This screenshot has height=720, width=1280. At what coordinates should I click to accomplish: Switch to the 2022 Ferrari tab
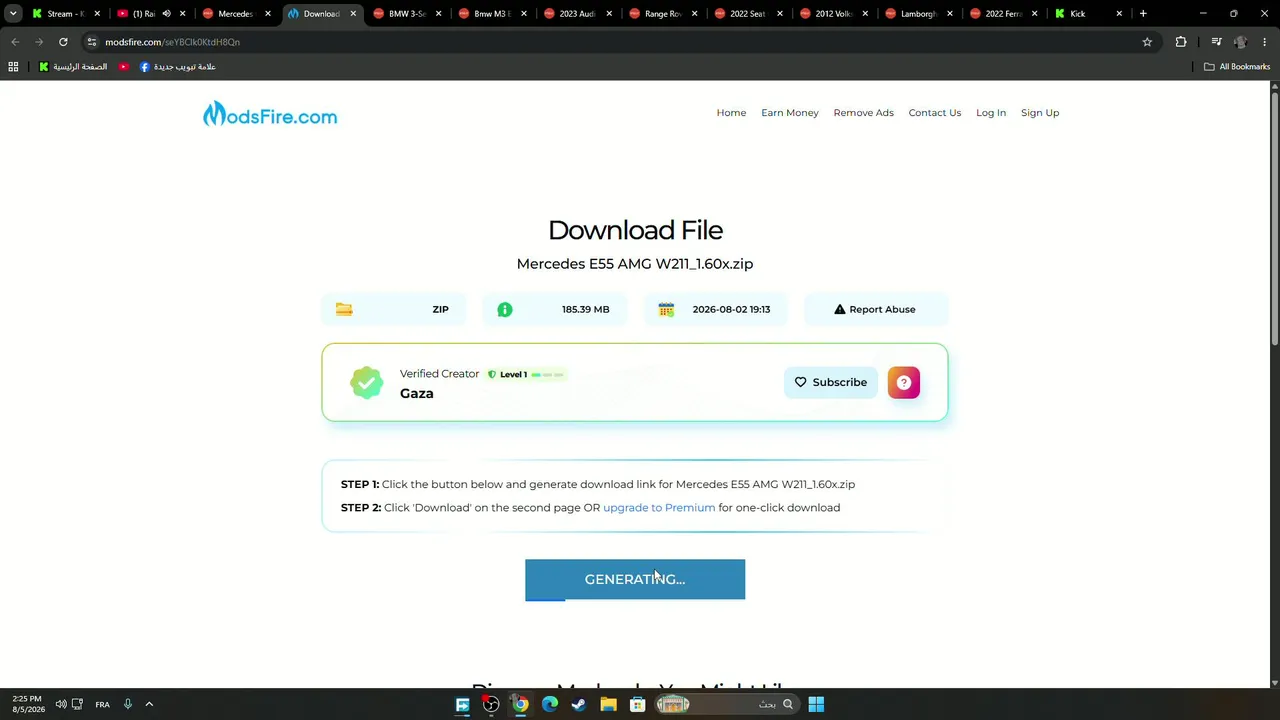[x=1002, y=14]
